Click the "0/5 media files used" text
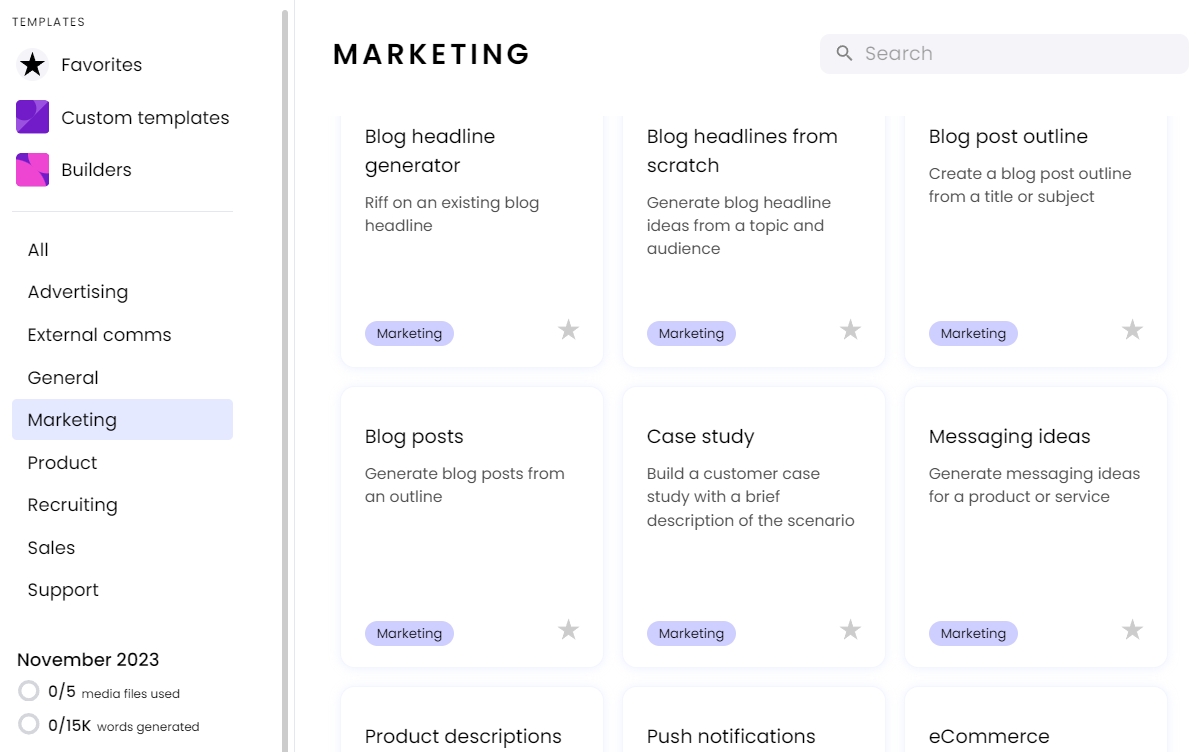 114,692
